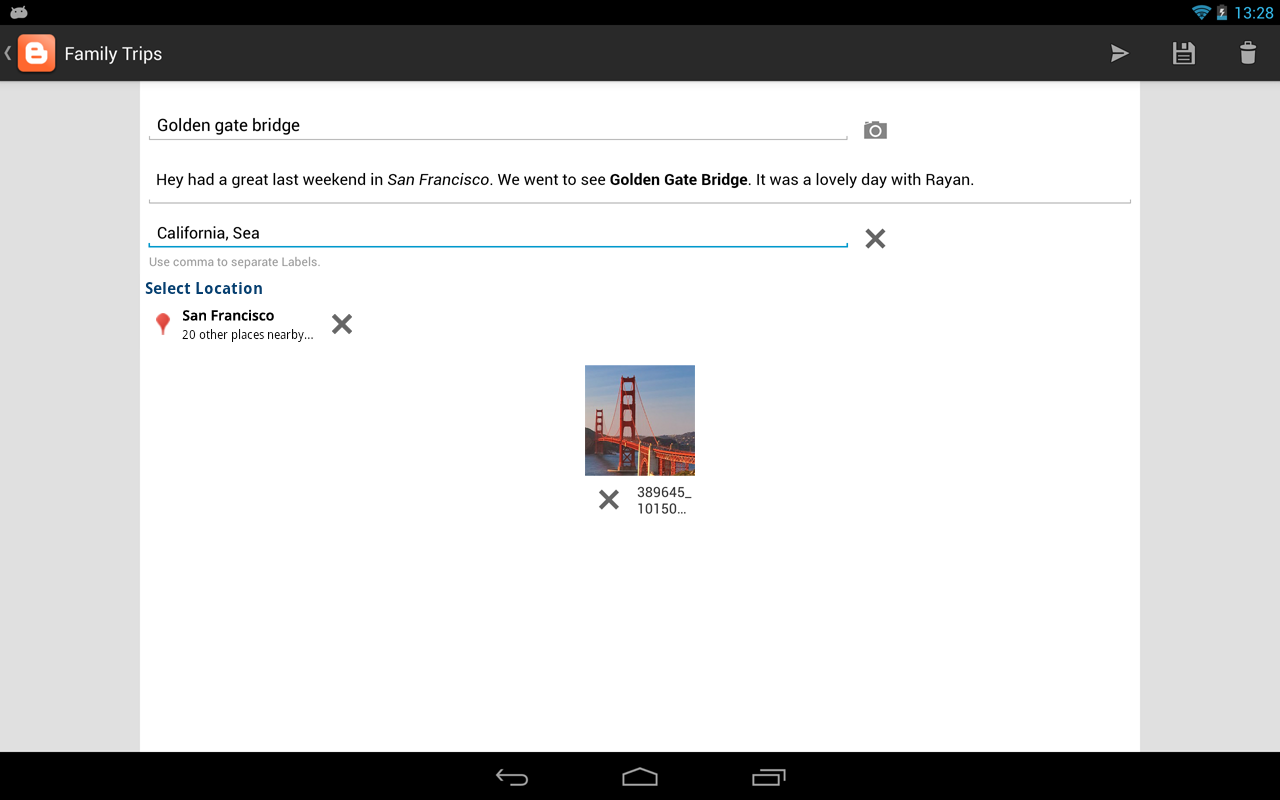This screenshot has width=1280, height=800.
Task: Tap the Wi-Fi icon in the status bar
Action: pos(1200,12)
